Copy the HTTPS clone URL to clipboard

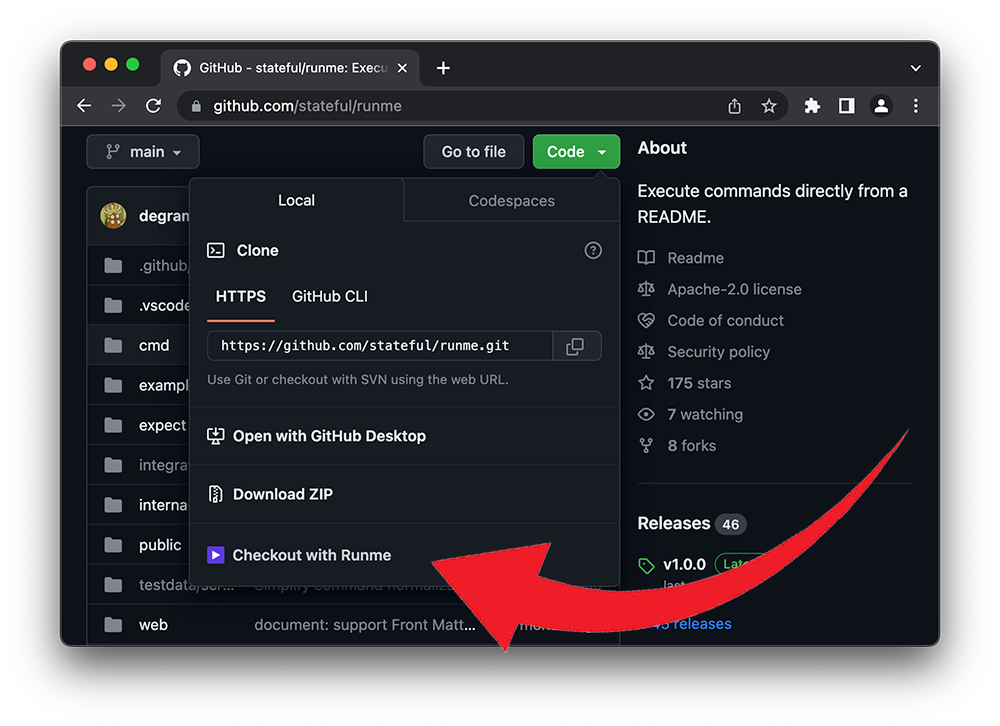click(575, 346)
